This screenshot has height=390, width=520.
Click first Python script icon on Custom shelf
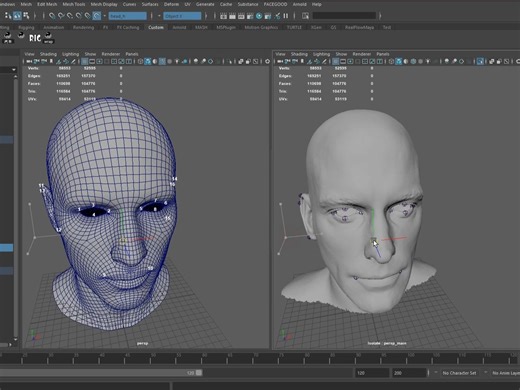[8, 38]
